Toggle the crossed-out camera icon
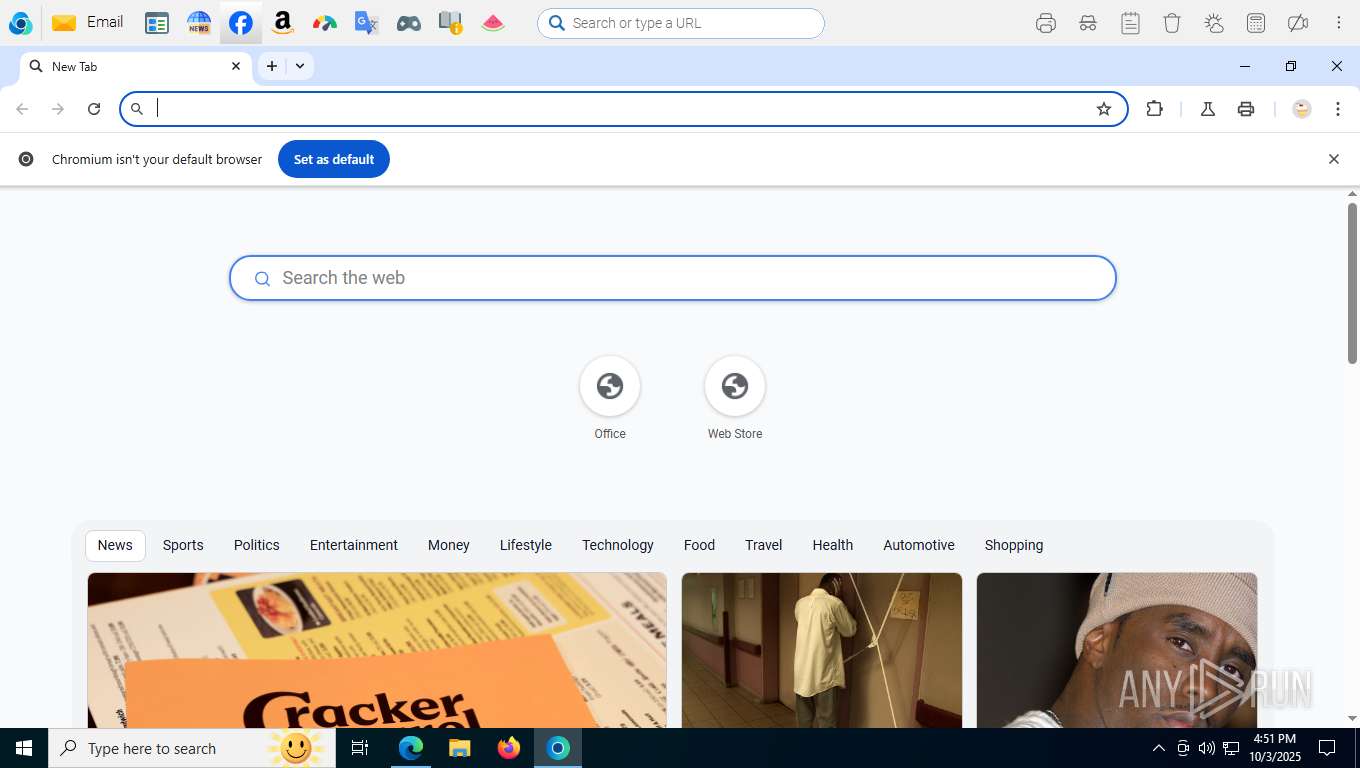Screen dimensions: 1360x768 pos(1298,23)
